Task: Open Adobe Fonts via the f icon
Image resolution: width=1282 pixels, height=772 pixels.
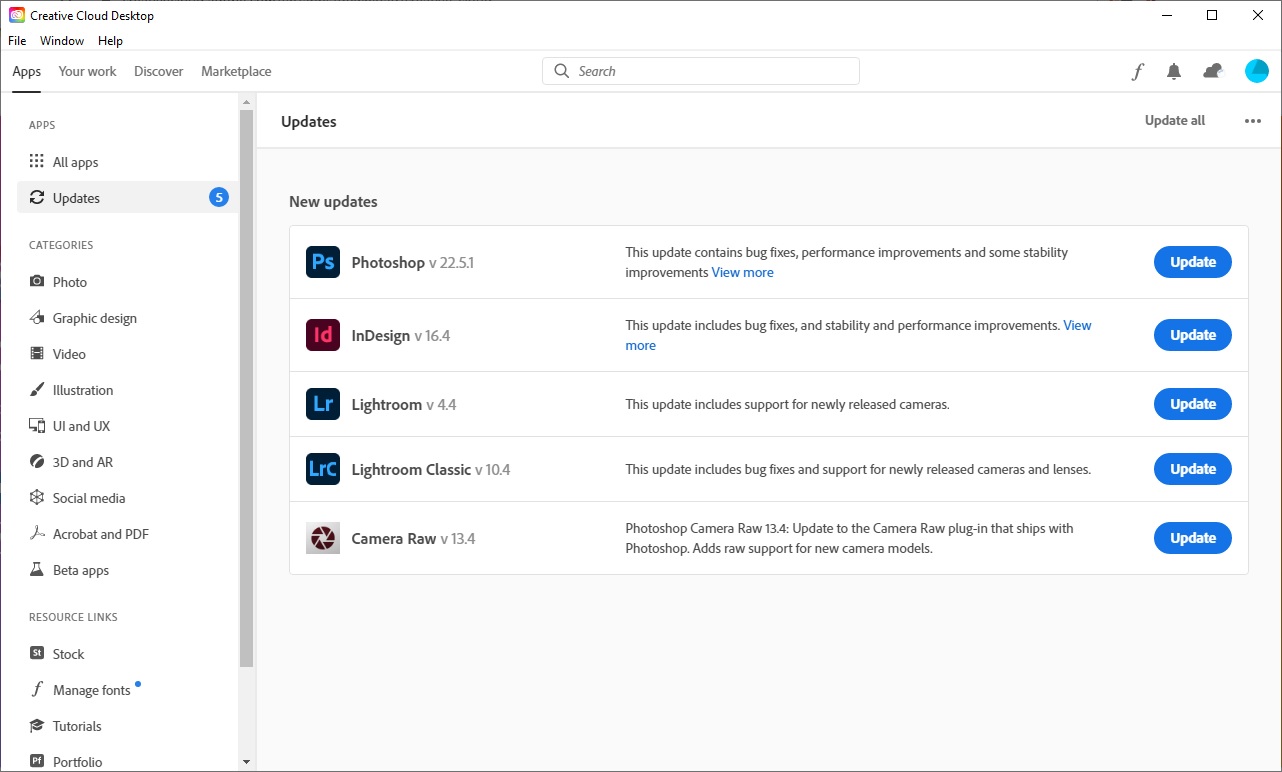Action: point(1137,71)
